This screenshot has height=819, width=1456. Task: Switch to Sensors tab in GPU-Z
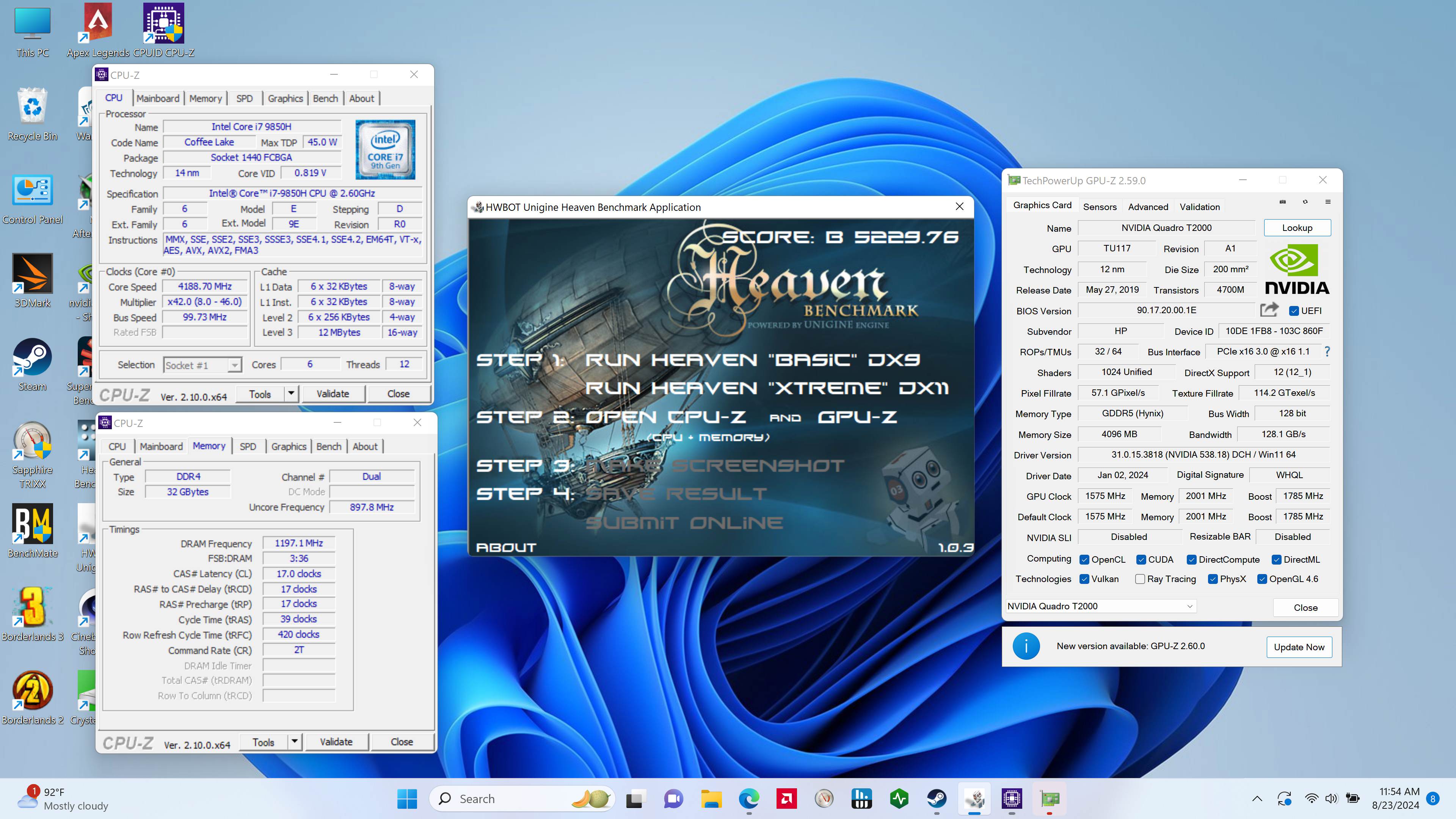coord(1099,207)
